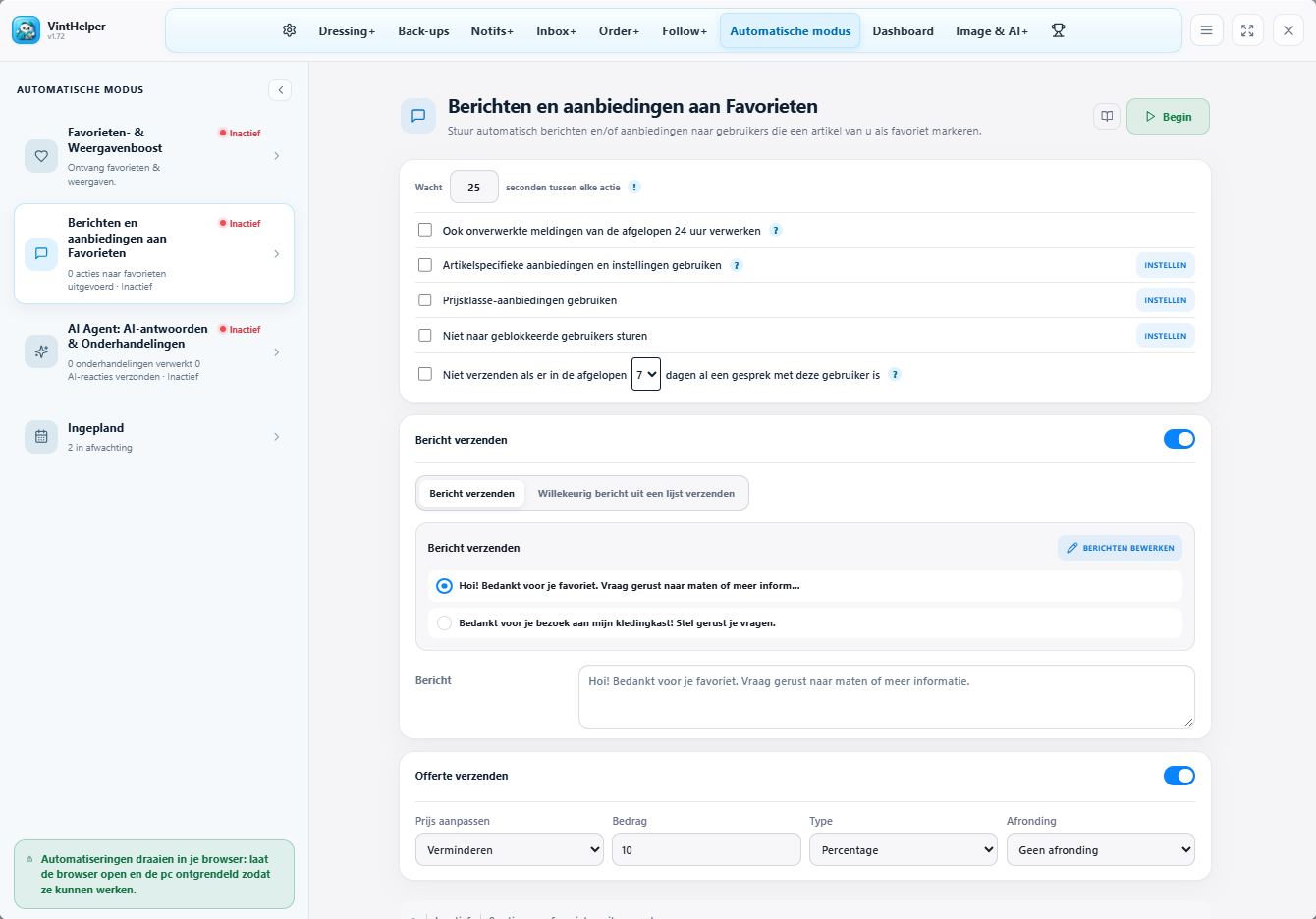Enable 'Niet naar geblokkeerde gebruikers sturen'
1316x919 pixels.
click(x=425, y=335)
